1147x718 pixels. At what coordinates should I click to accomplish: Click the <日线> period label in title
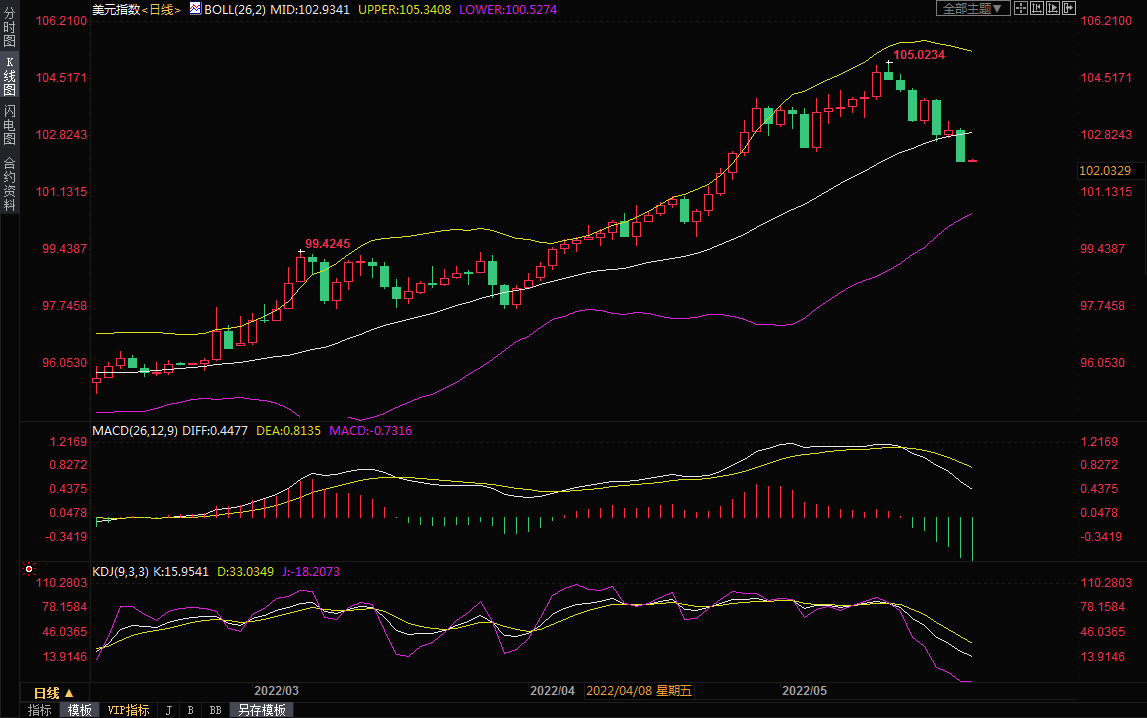click(x=161, y=9)
